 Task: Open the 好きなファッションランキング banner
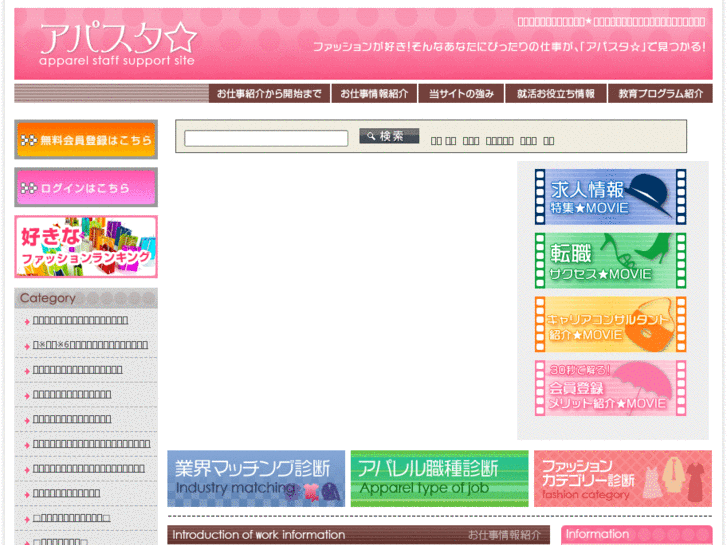click(x=86, y=247)
